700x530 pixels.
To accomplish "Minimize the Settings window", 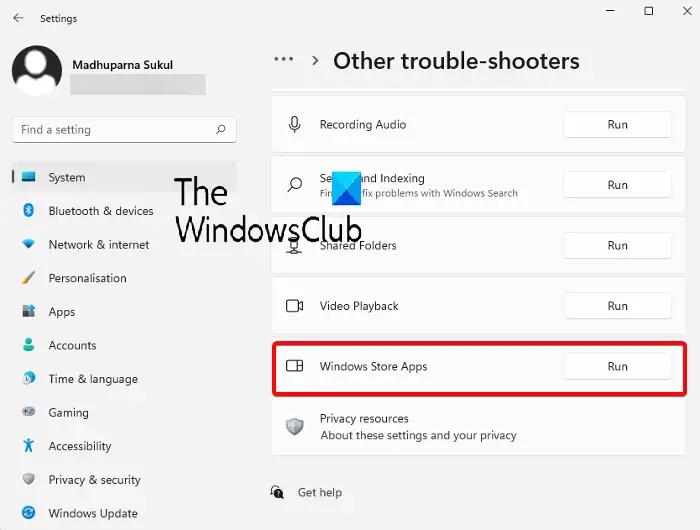I will pos(610,11).
